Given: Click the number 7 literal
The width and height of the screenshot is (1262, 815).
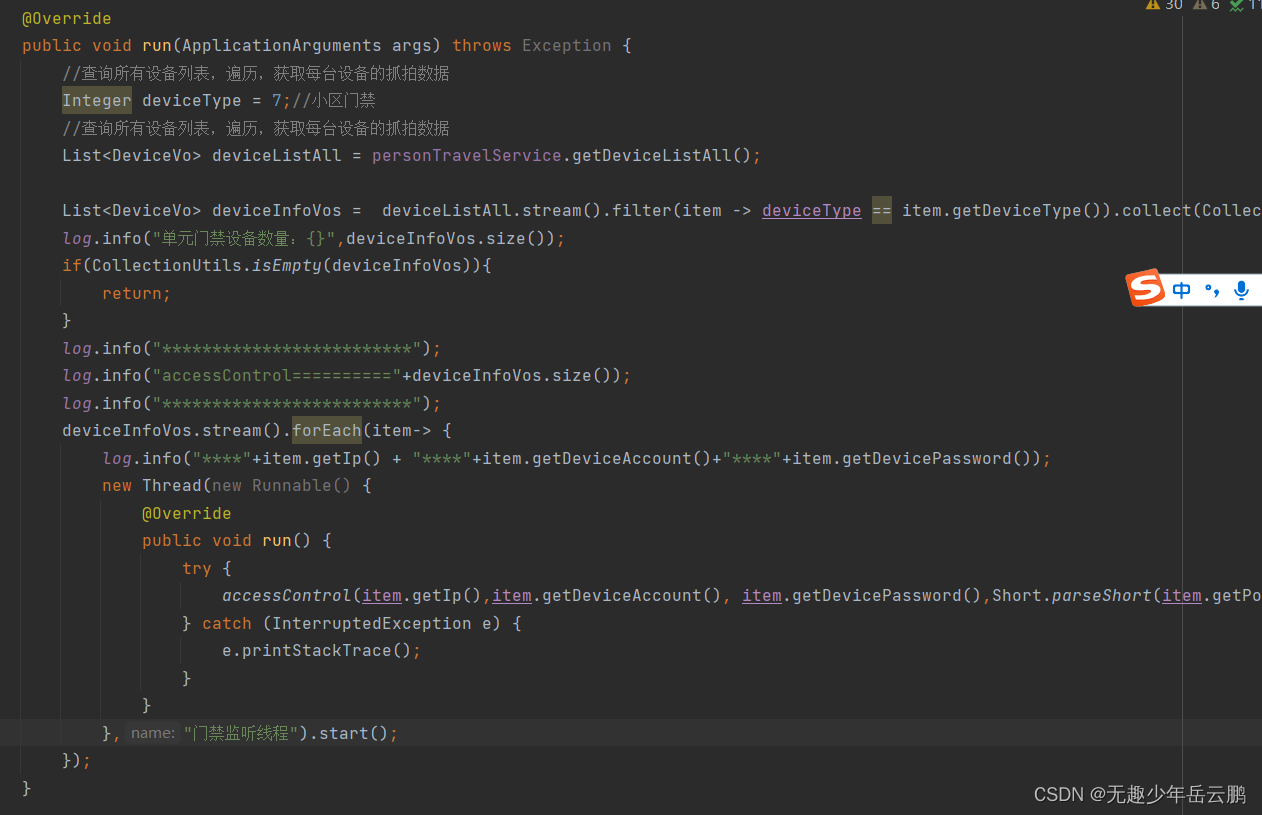Looking at the screenshot, I should coord(277,100).
